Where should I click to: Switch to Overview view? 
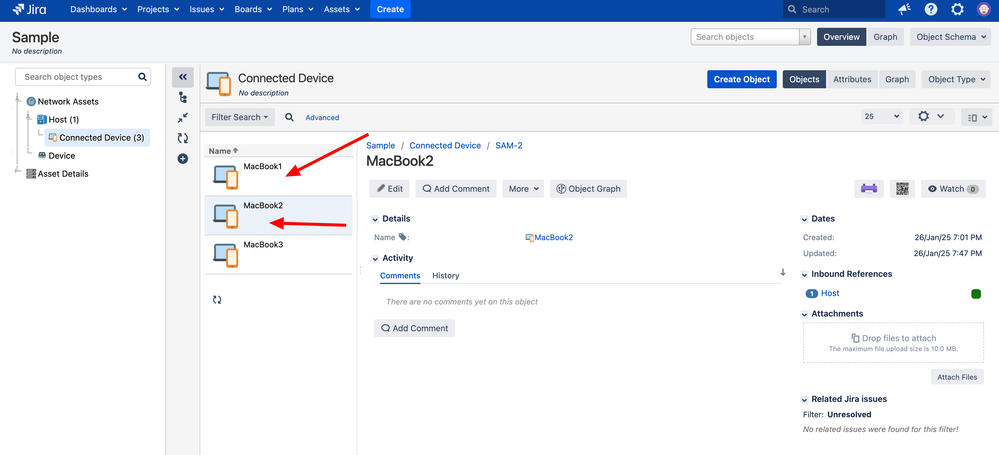click(842, 37)
